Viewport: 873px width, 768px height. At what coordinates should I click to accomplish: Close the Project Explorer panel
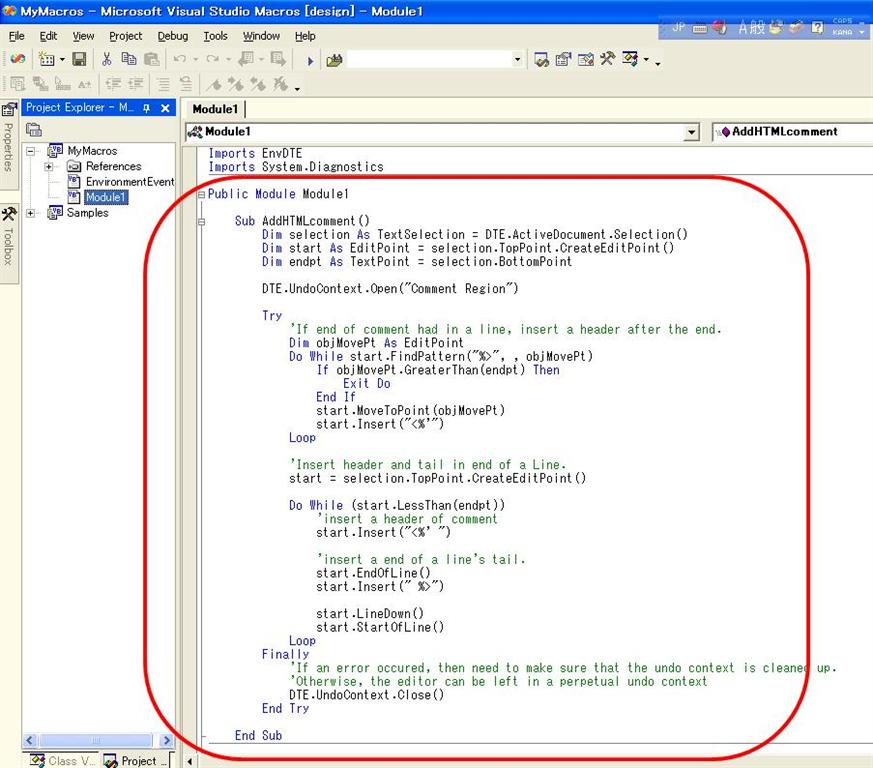point(165,108)
